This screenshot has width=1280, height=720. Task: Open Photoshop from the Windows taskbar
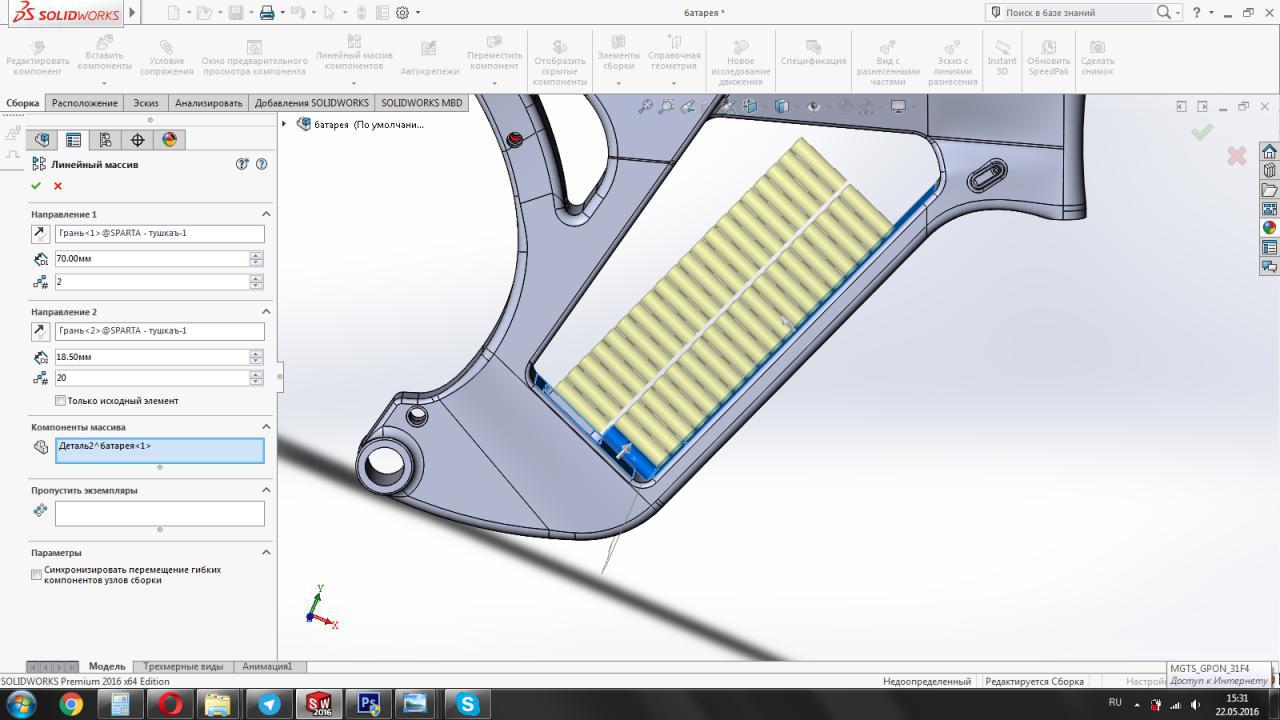[x=367, y=704]
